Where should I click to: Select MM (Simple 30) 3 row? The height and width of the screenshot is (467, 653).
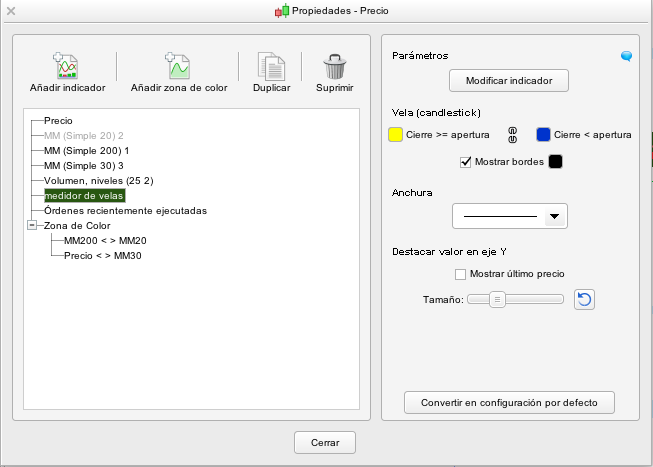tap(84, 166)
